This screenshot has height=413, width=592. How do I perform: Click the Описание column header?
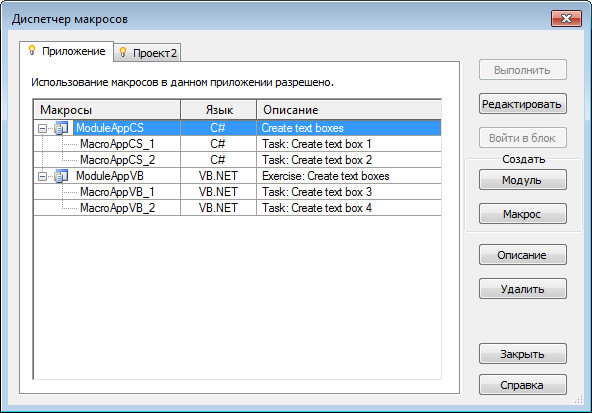click(x=349, y=109)
